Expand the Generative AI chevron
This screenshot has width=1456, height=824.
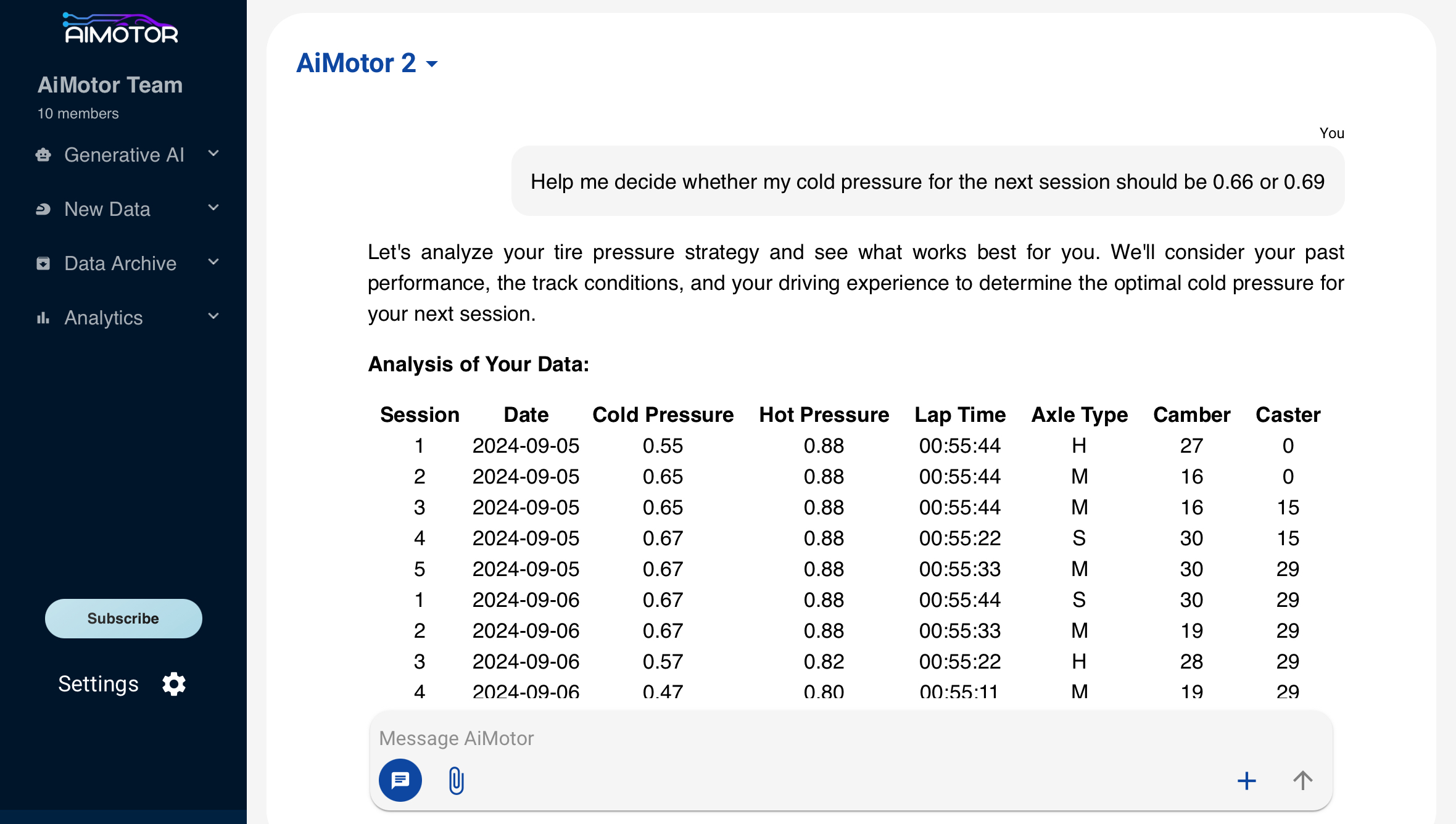[213, 154]
